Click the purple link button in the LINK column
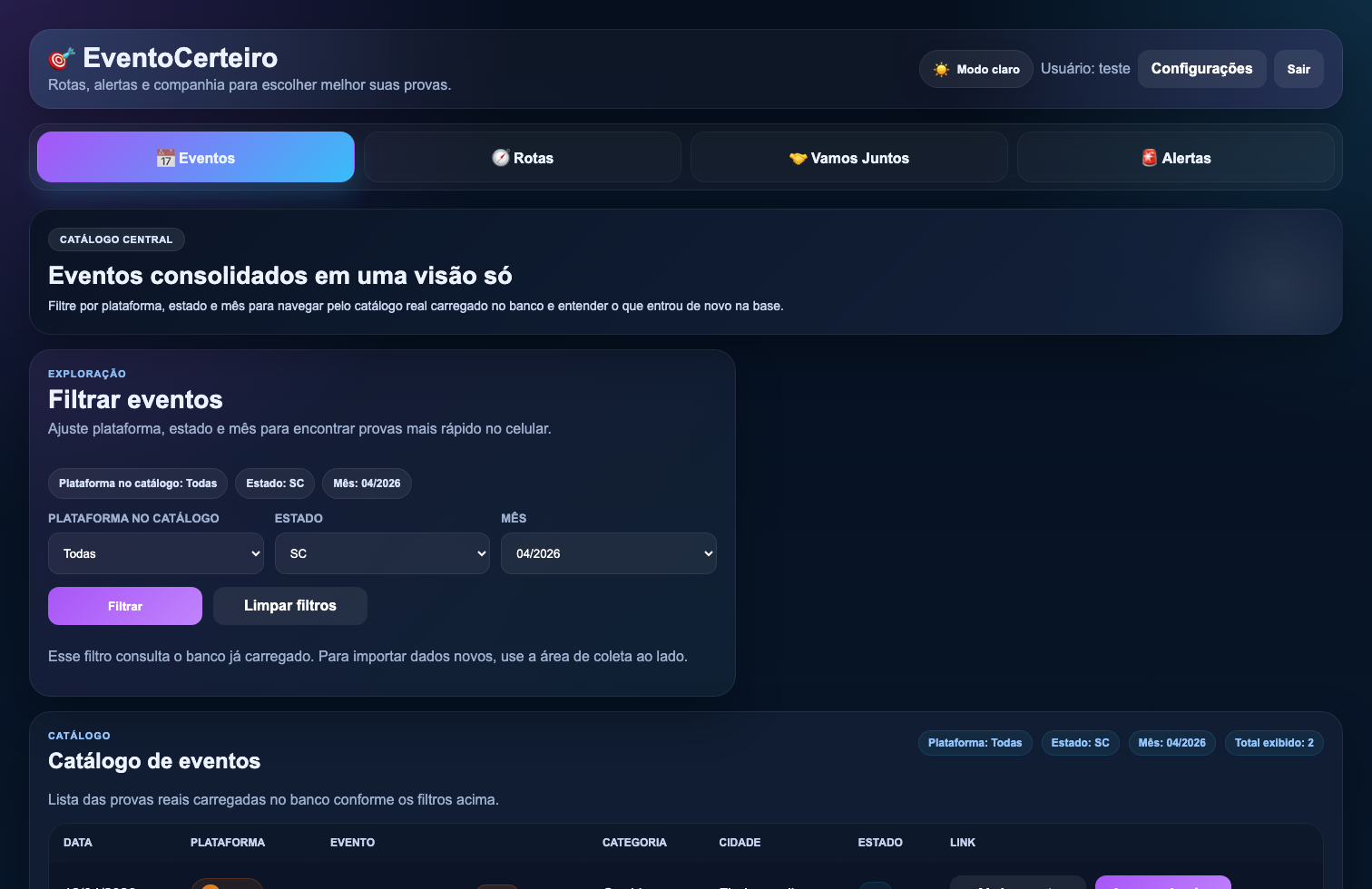Viewport: 1372px width, 889px height. (1162, 884)
